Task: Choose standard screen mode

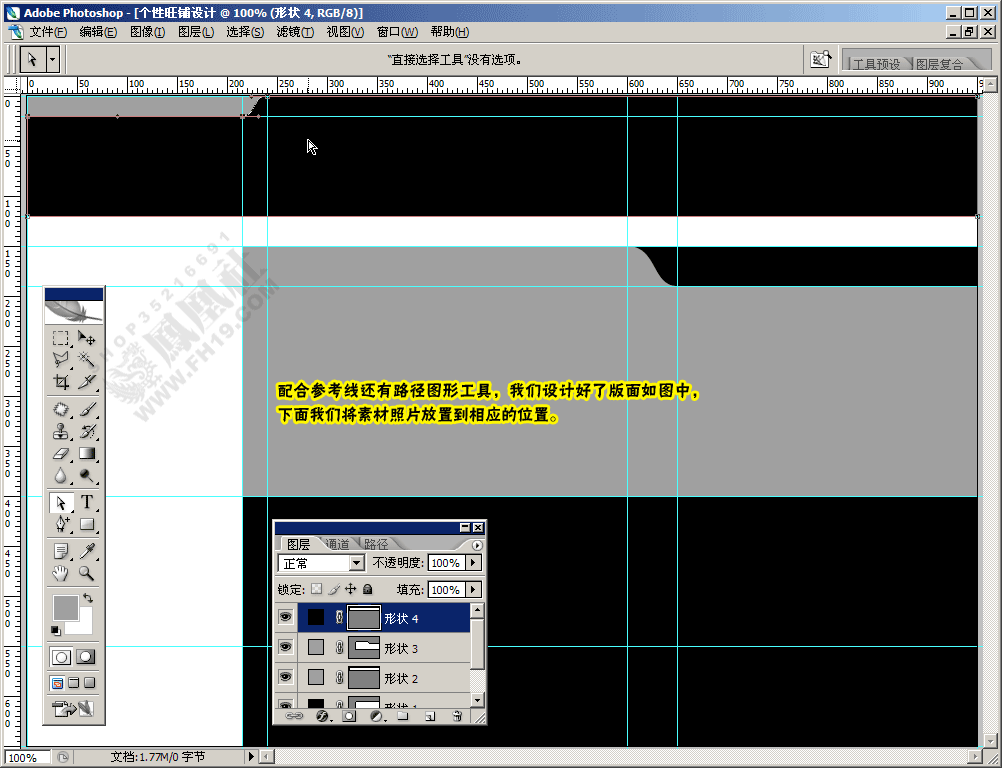Action: click(58, 683)
